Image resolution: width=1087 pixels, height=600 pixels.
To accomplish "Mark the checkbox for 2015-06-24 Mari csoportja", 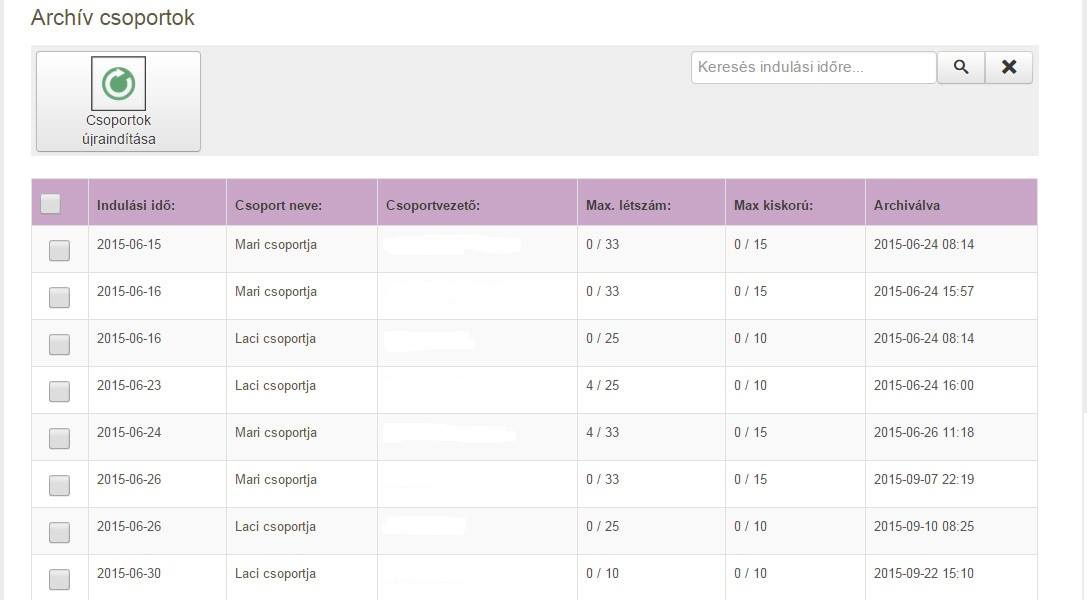I will pos(59,438).
